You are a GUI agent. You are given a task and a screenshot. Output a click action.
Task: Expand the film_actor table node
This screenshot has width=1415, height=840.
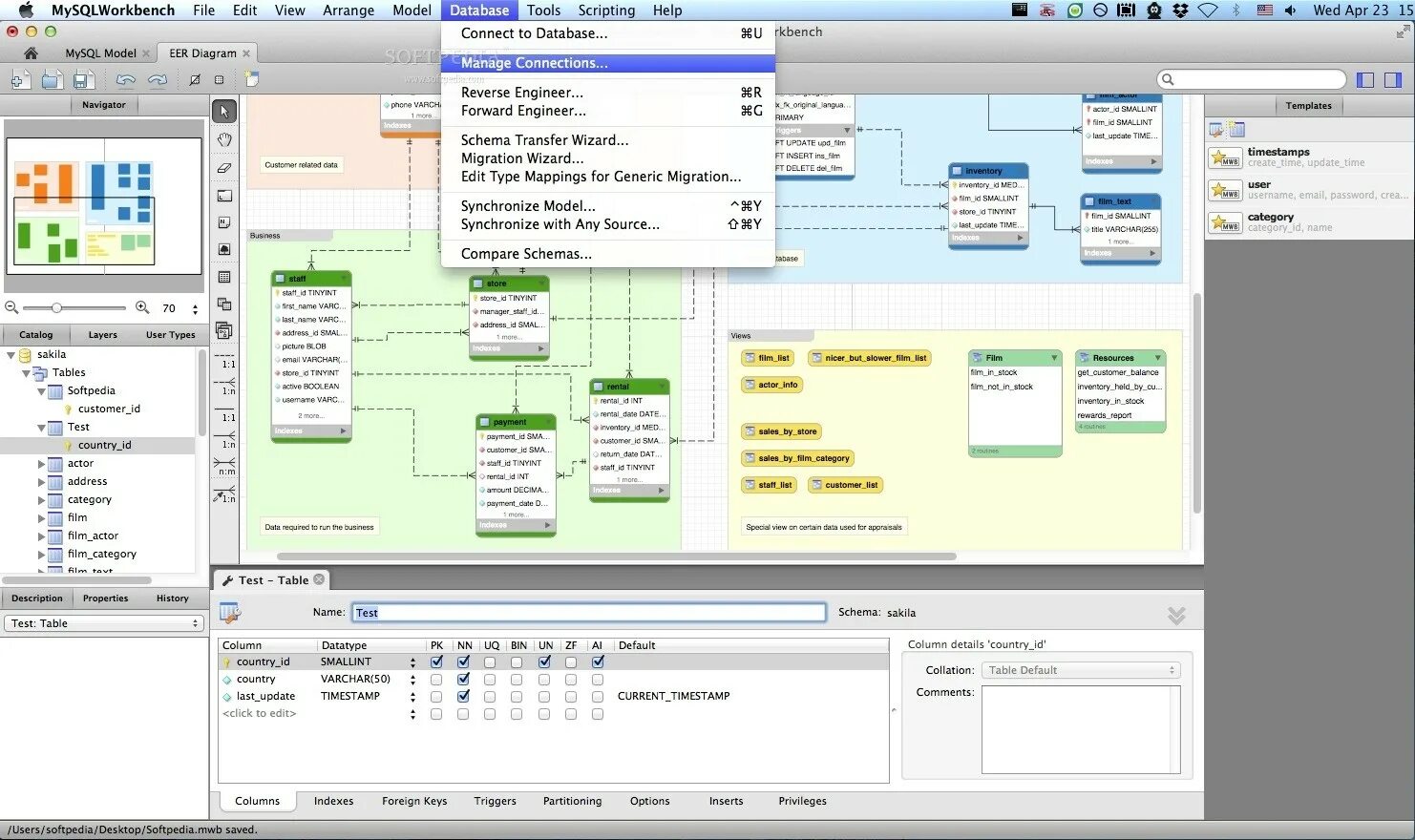tap(41, 536)
